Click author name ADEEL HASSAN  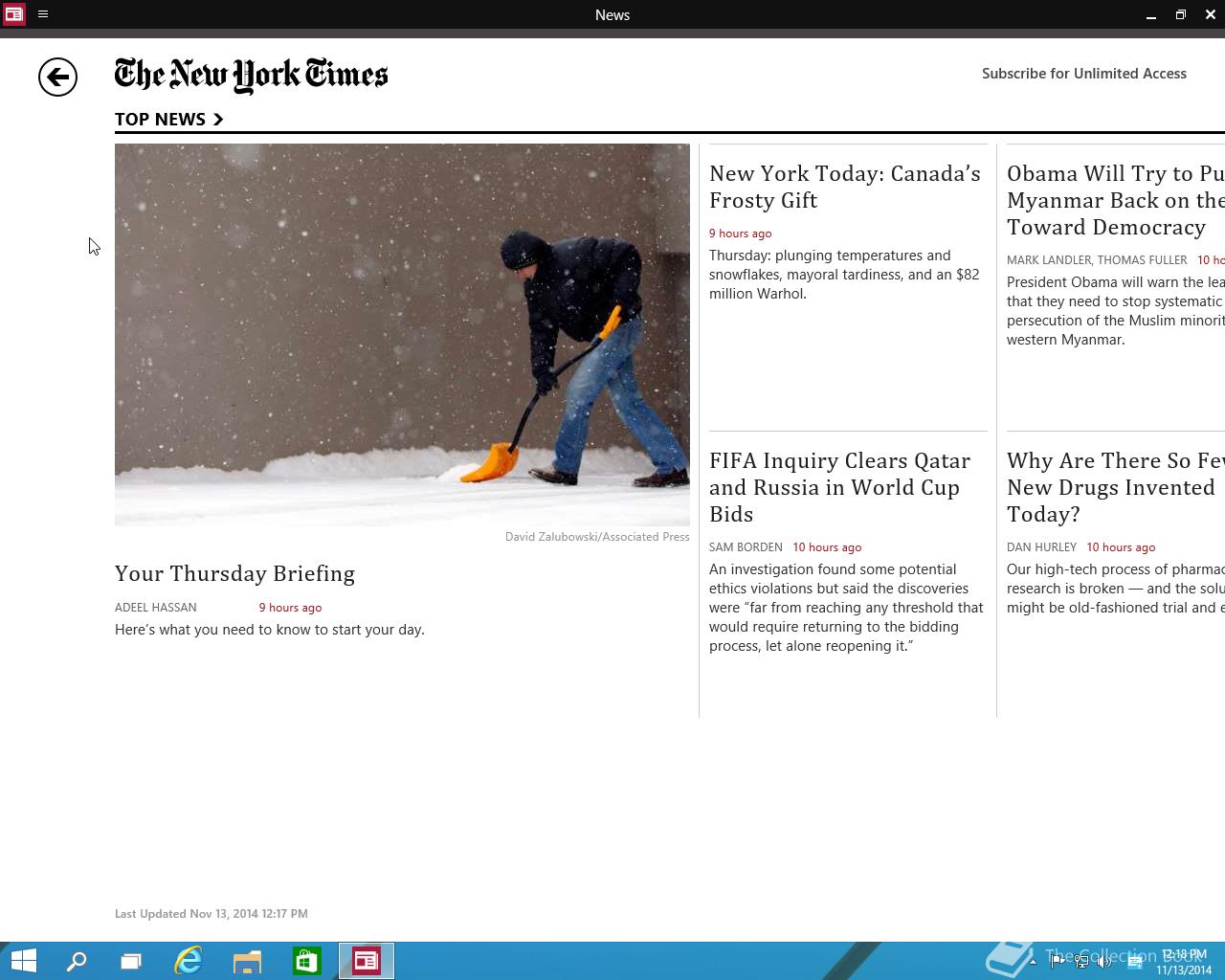[156, 608]
